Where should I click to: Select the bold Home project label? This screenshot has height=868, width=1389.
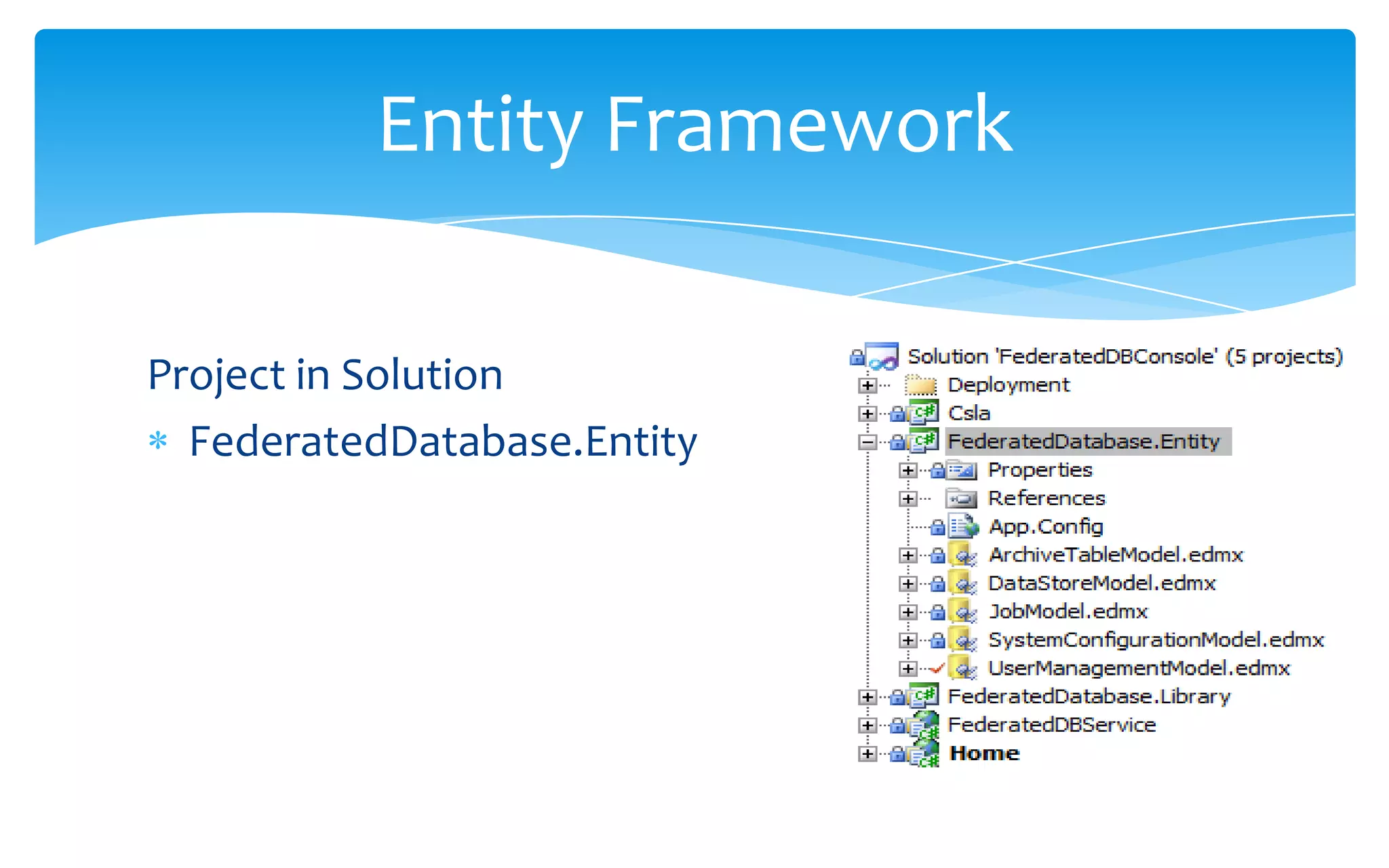tap(984, 753)
